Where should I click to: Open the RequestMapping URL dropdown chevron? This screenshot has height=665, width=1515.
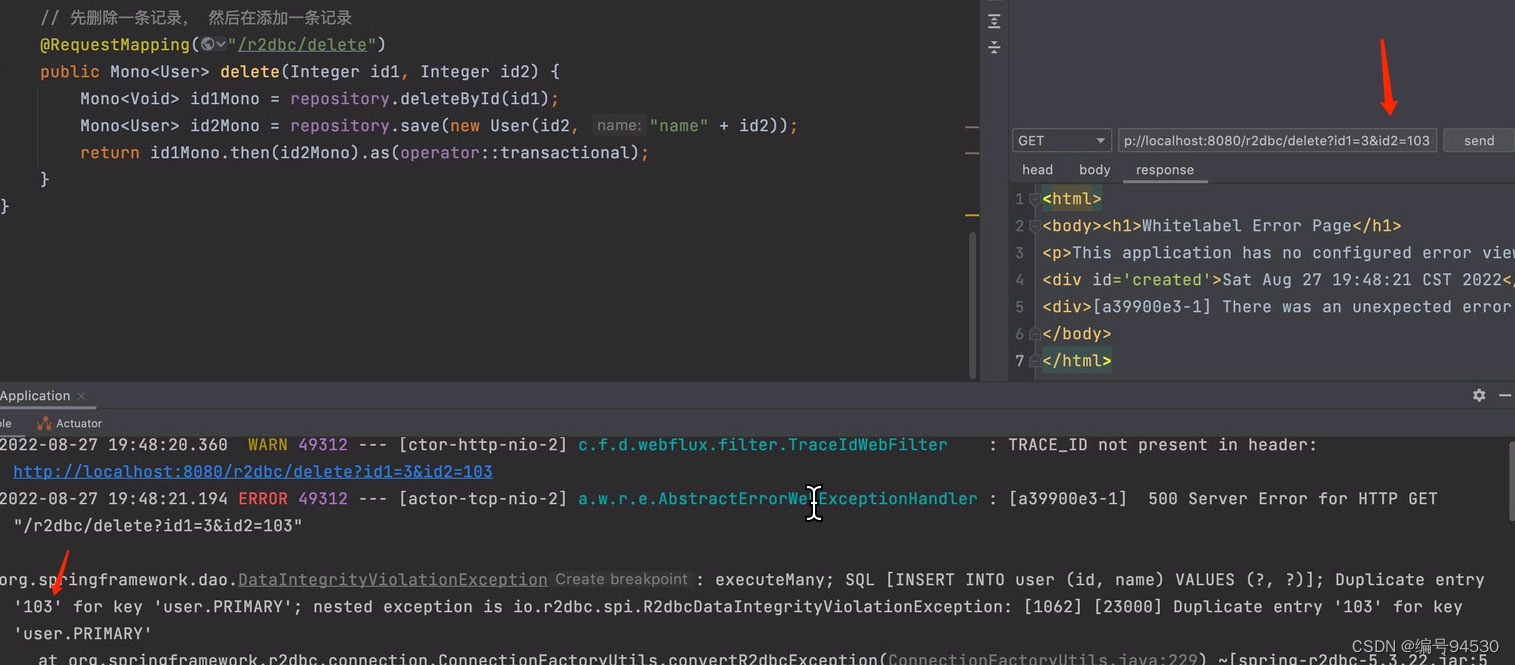click(220, 44)
